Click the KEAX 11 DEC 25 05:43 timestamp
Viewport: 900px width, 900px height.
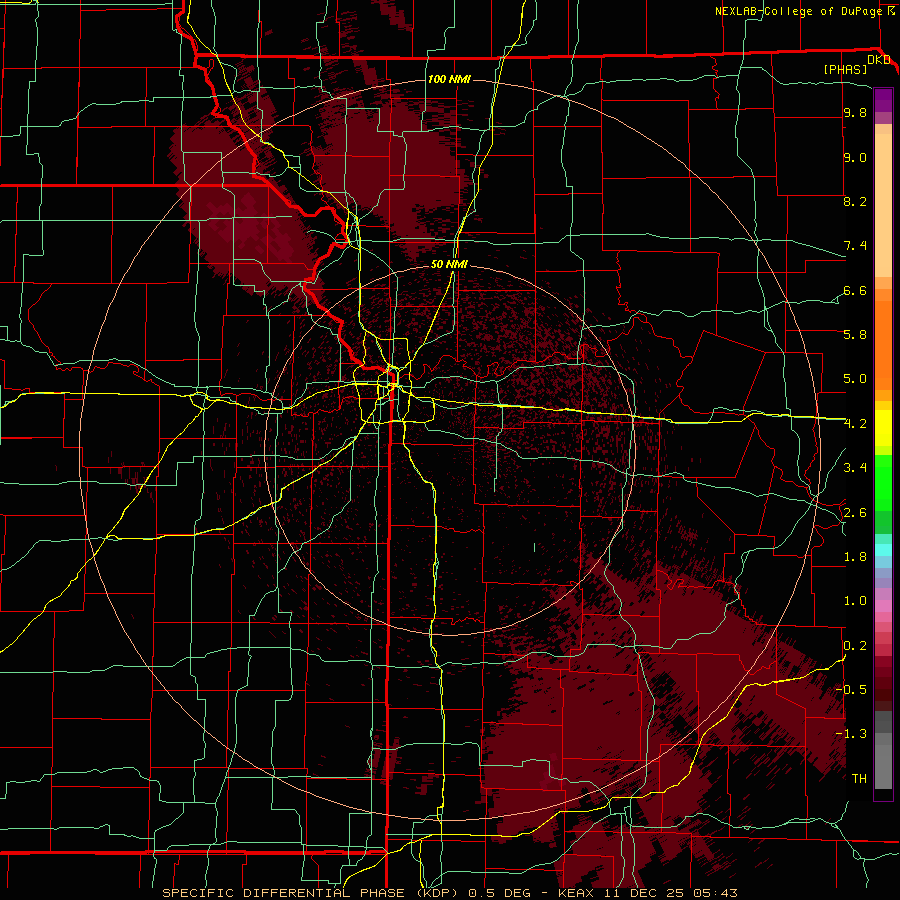coord(647,893)
